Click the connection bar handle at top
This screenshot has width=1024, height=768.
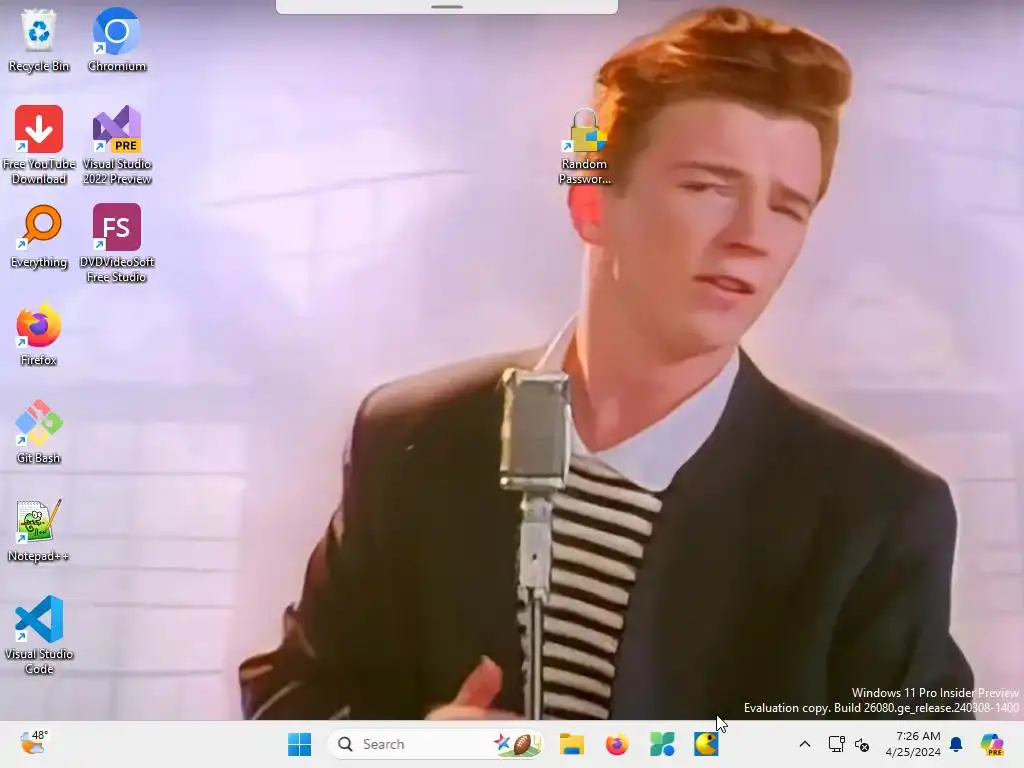coord(447,7)
